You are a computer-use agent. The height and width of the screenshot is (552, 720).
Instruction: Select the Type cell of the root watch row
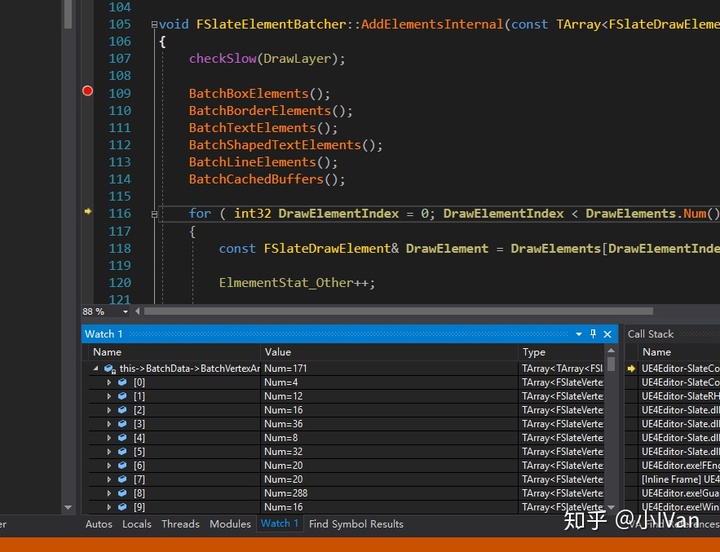pos(561,368)
